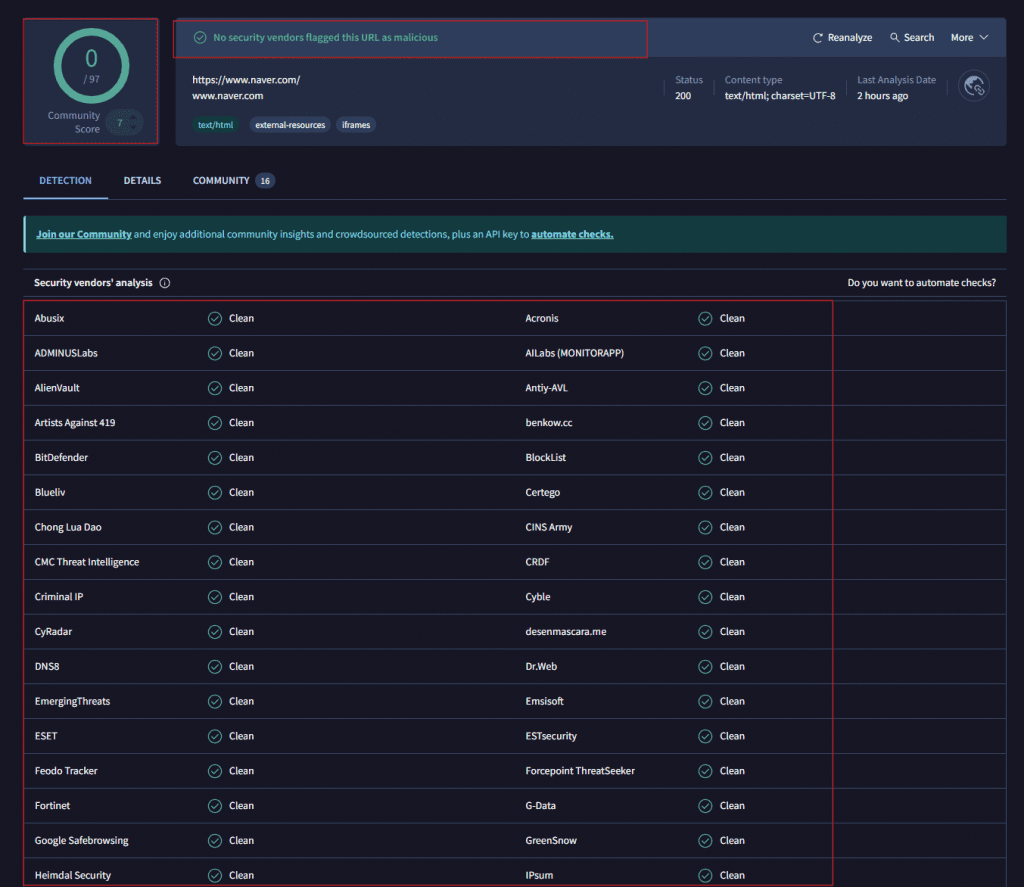Click the Reanalyze button
The image size is (1024, 887).
(842, 38)
